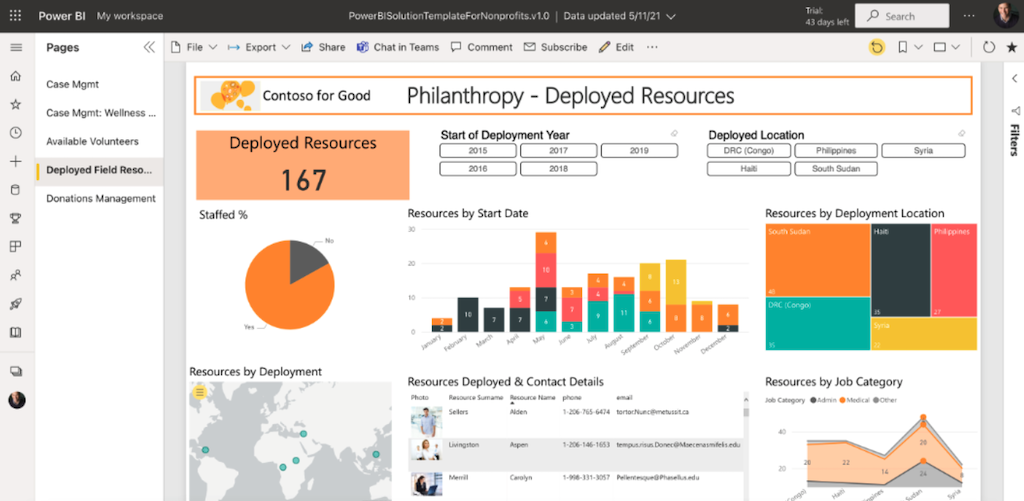Open Recent clock icon in sidebar
1024x501 pixels.
pos(16,133)
